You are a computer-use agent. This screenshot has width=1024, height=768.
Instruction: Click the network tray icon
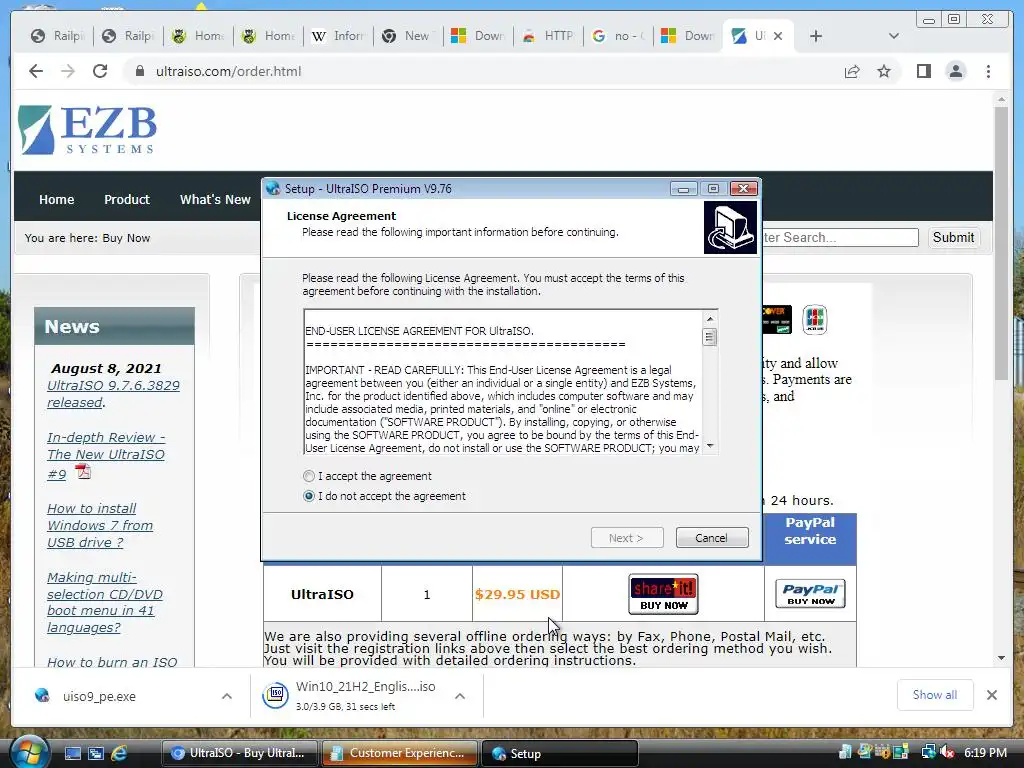[928, 752]
